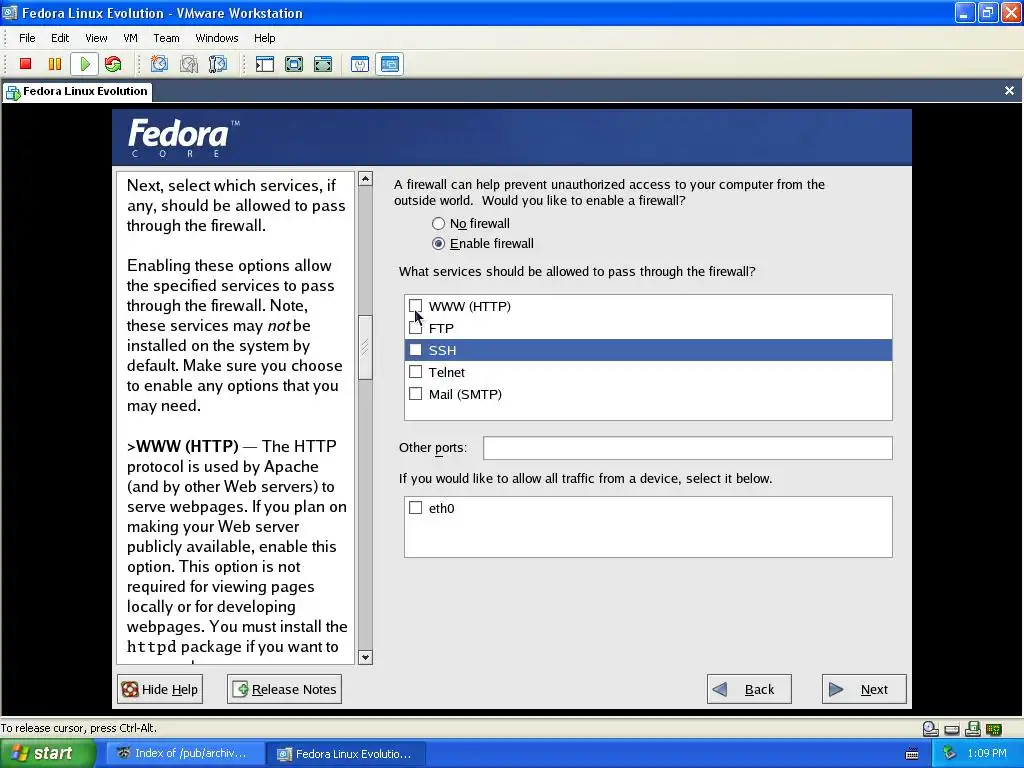Check the Telnet service checkbox

415,372
